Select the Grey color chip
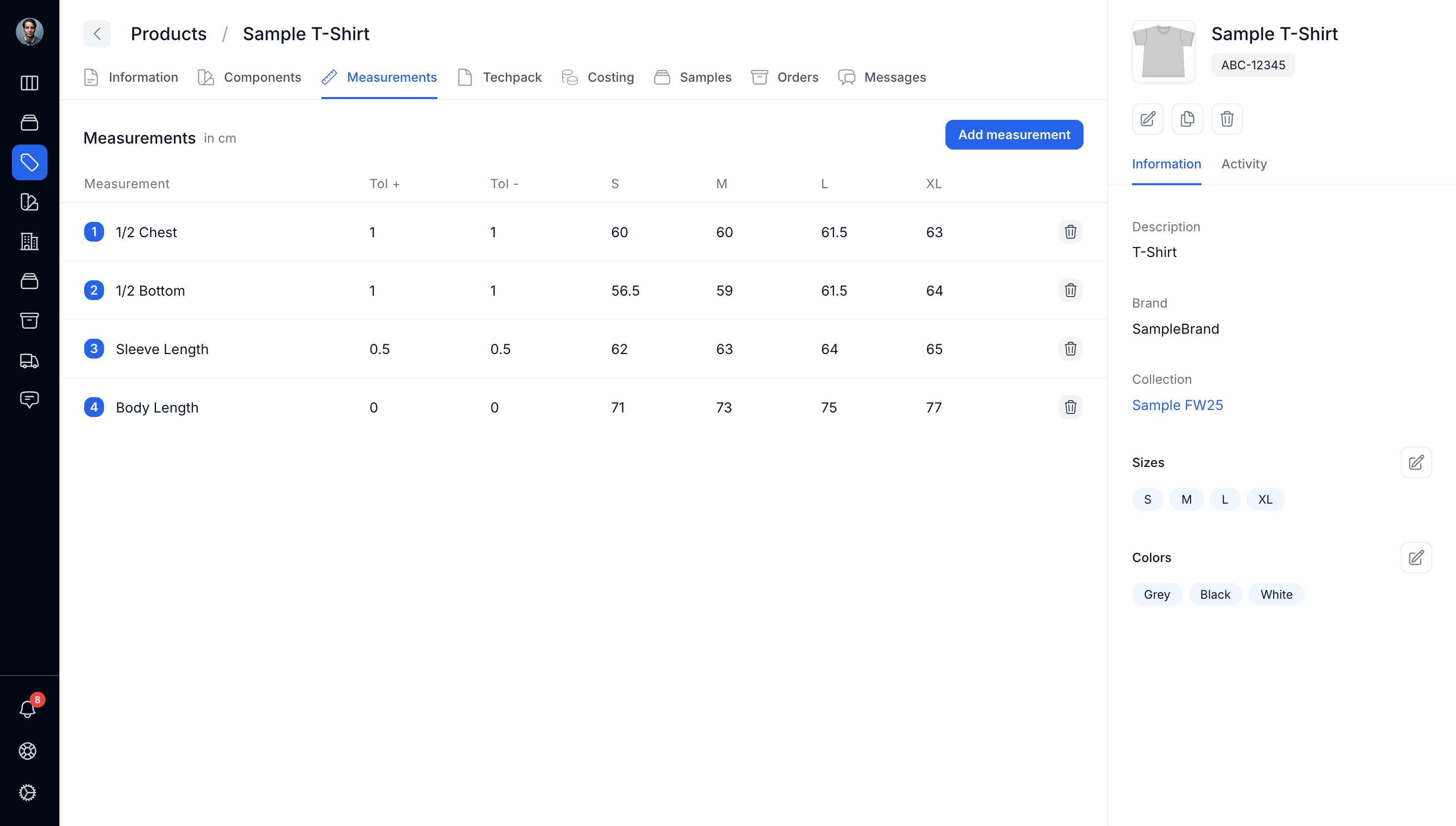The height and width of the screenshot is (826, 1456). [x=1156, y=595]
